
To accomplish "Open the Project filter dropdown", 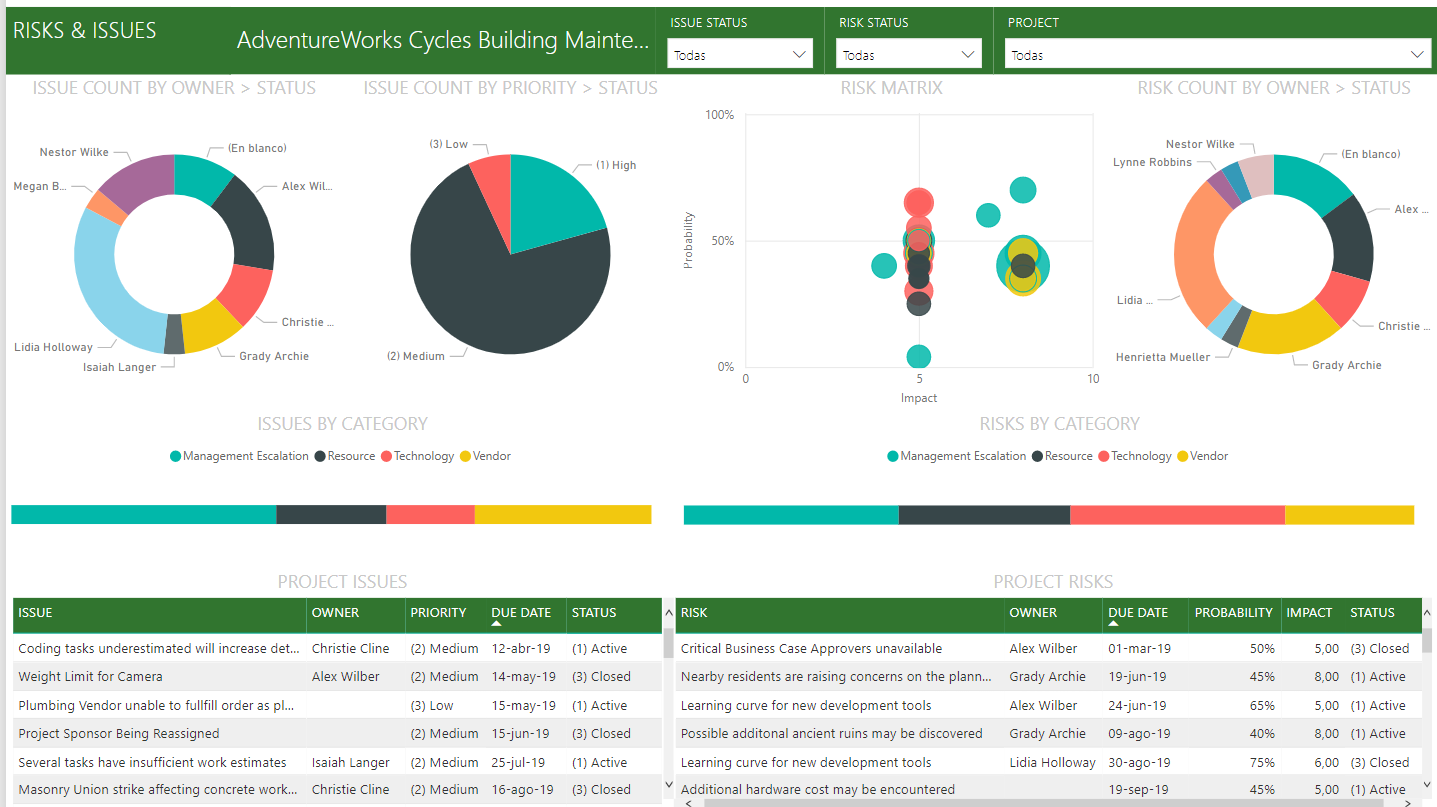I will pyautogui.click(x=1217, y=55).
